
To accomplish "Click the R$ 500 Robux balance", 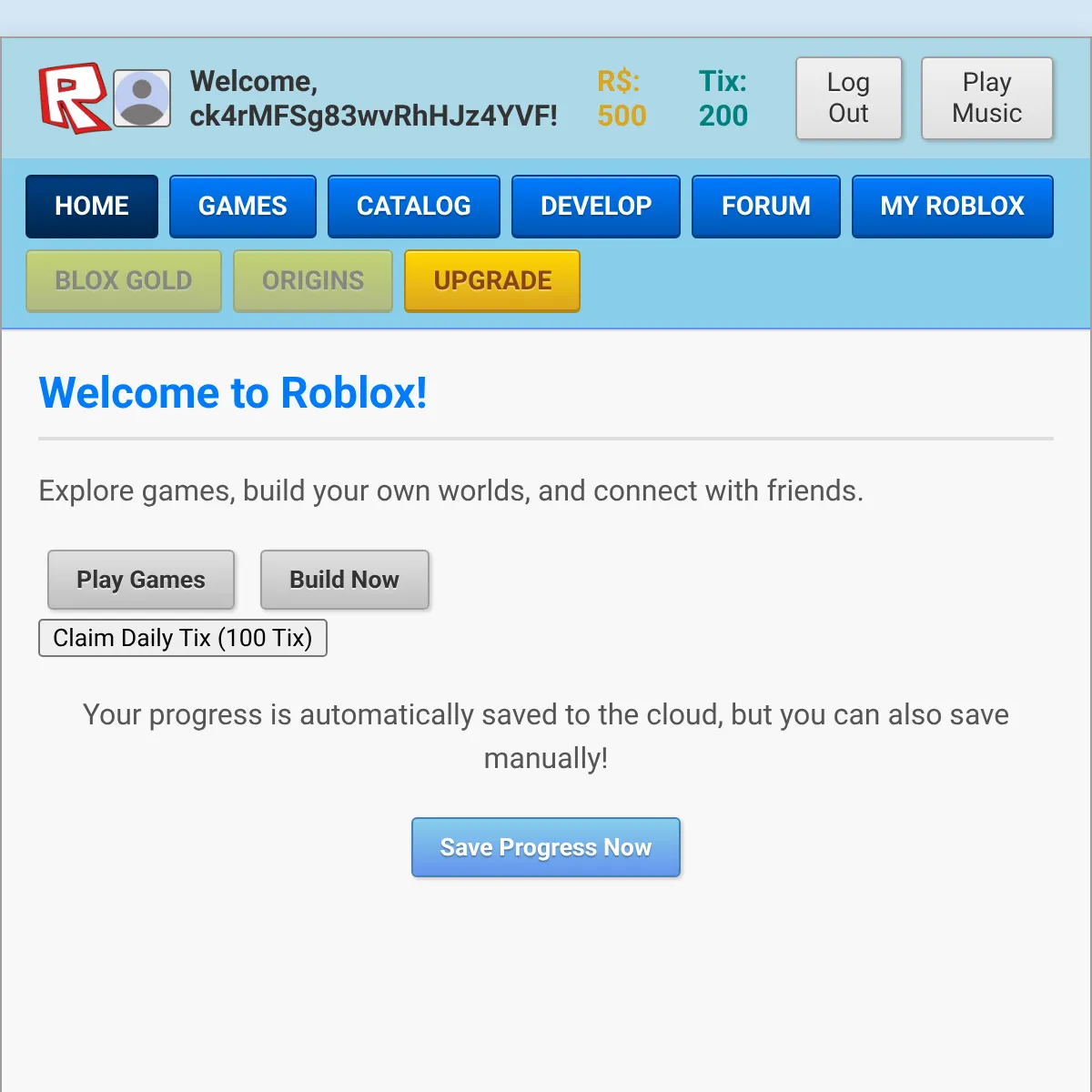I will (x=622, y=98).
